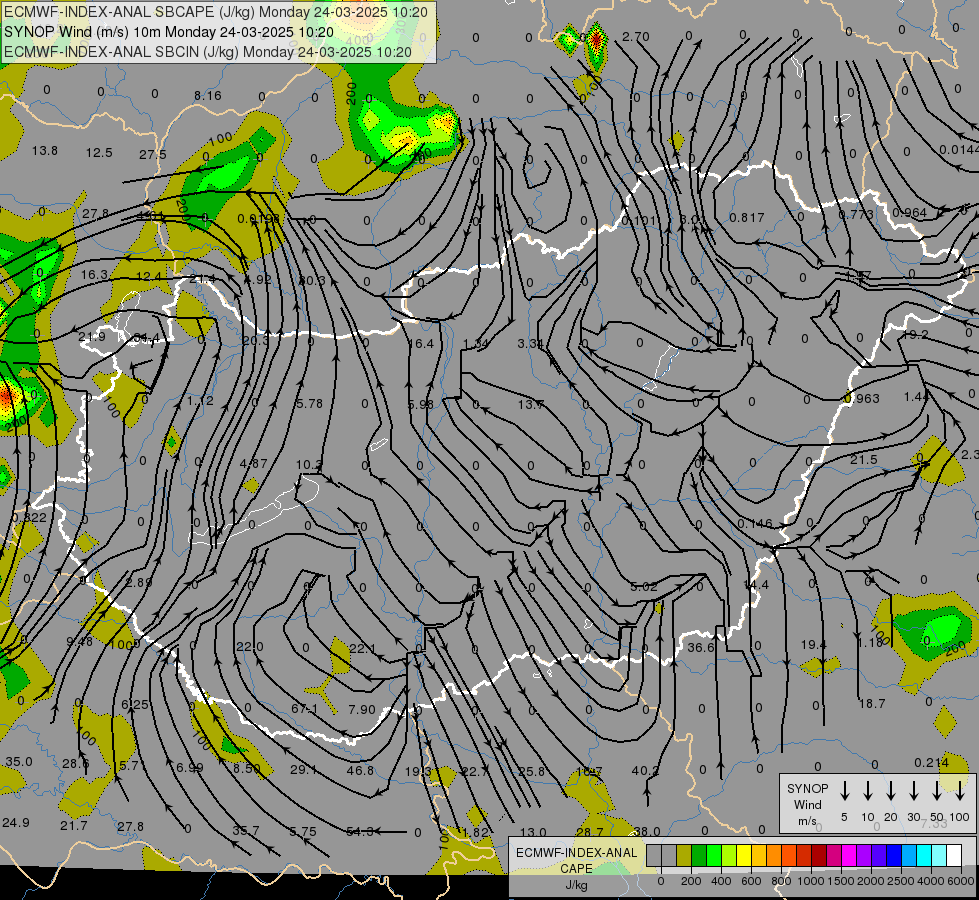This screenshot has width=979, height=900.
Task: Click the CIN value 4.87
Action: (253, 464)
